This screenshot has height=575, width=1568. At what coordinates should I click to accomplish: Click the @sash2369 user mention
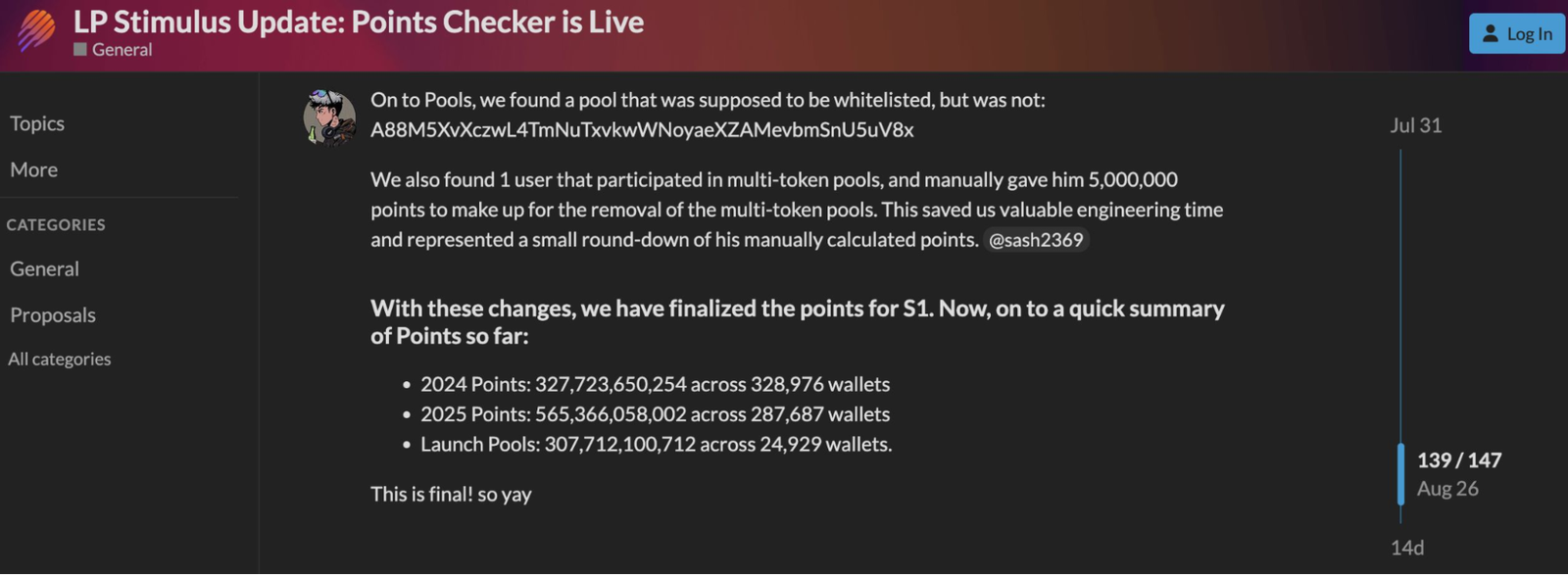click(x=1038, y=239)
